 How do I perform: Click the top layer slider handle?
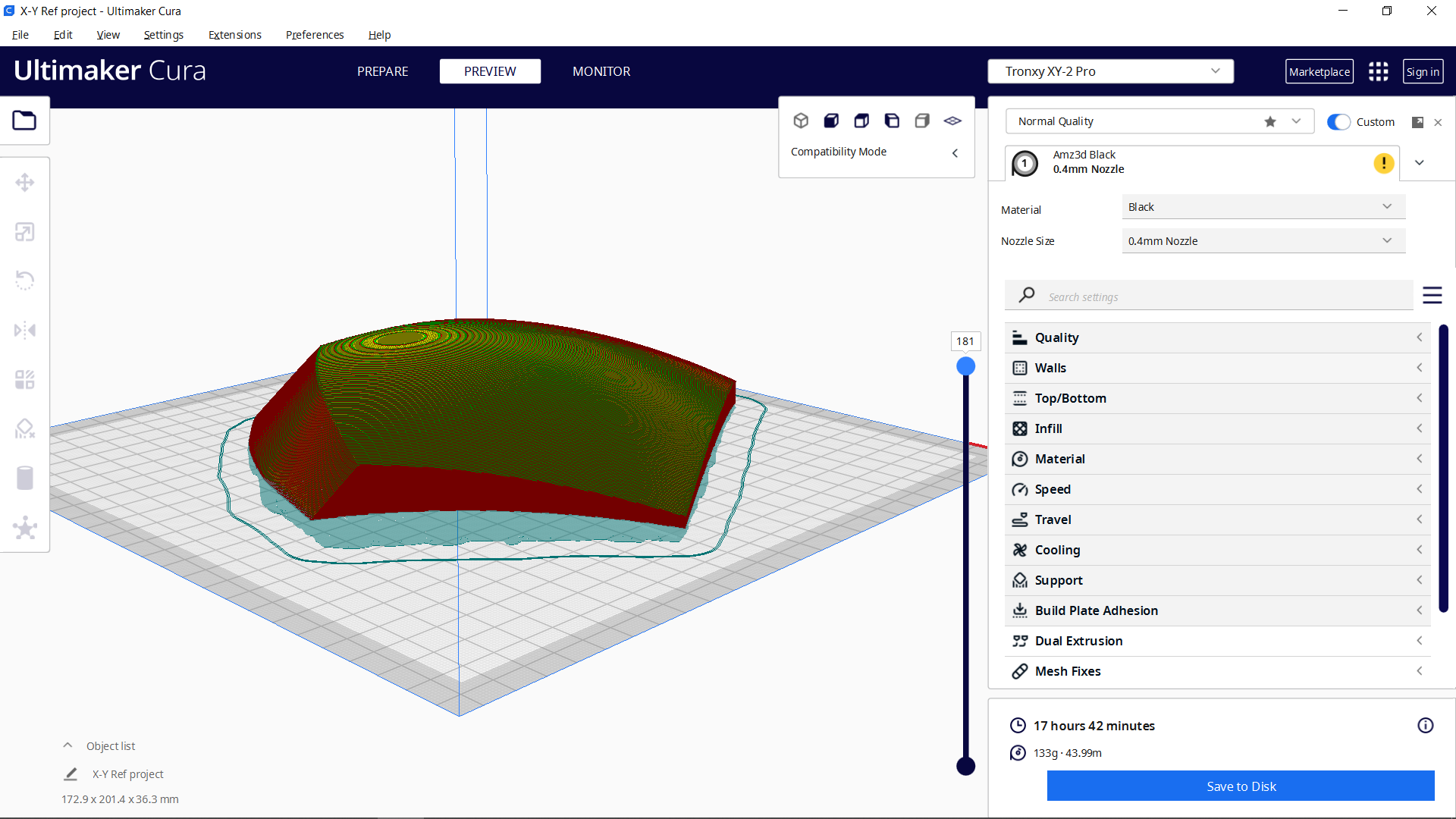(x=965, y=366)
